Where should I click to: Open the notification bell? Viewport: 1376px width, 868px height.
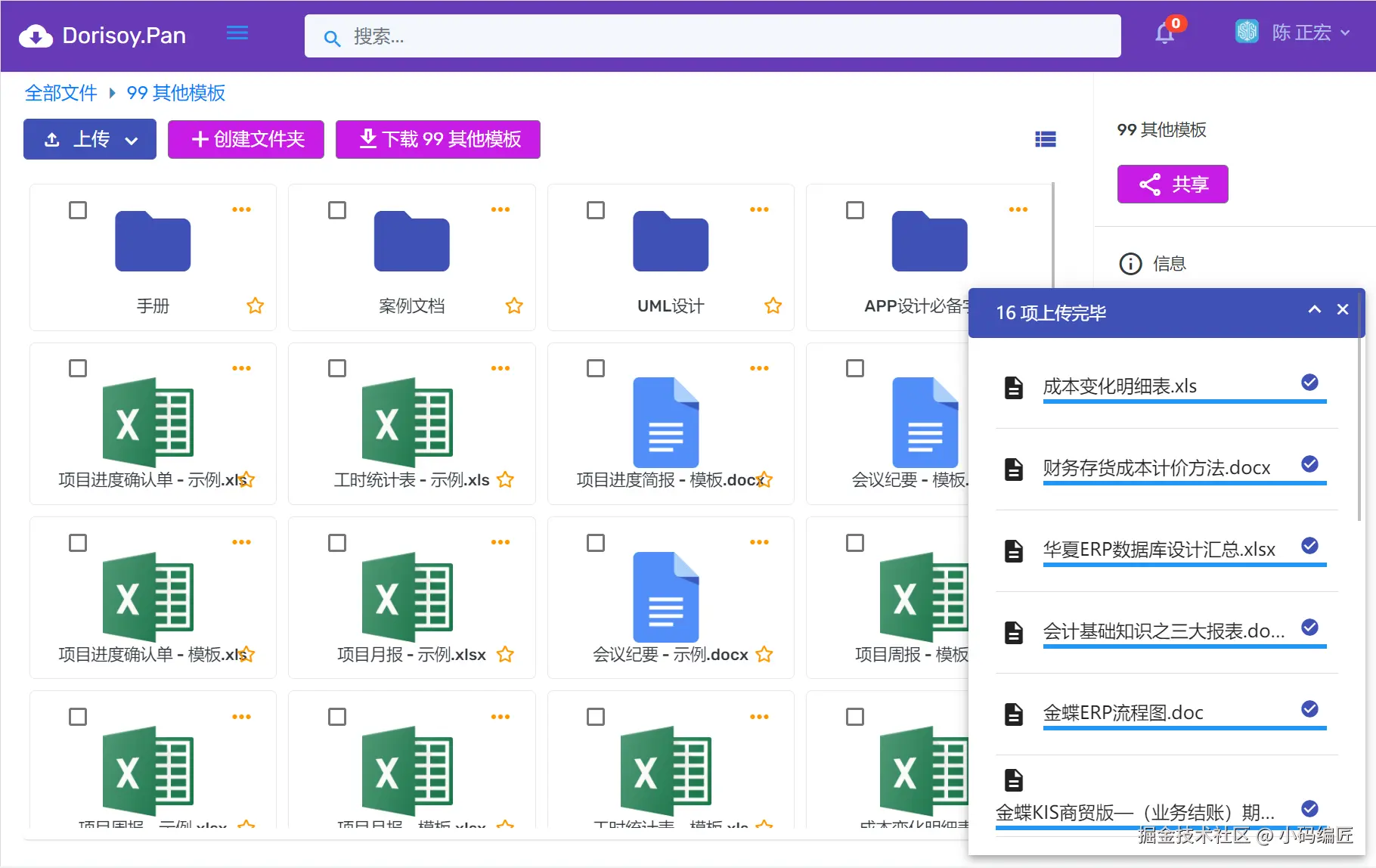1164,34
